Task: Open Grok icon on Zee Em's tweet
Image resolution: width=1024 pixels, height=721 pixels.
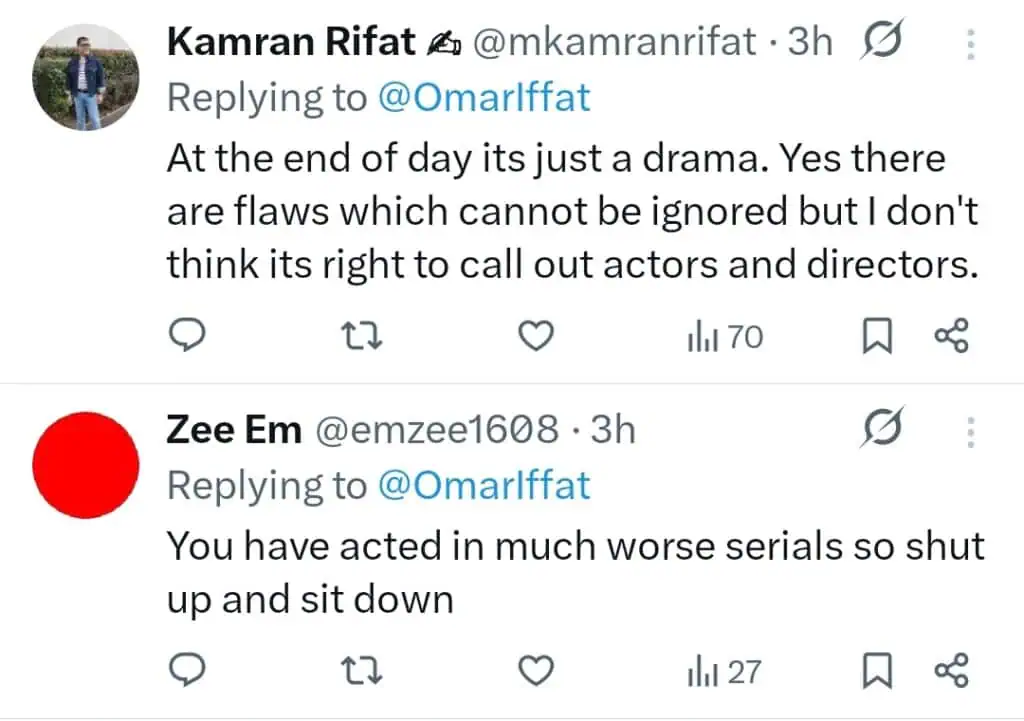Action: (882, 430)
